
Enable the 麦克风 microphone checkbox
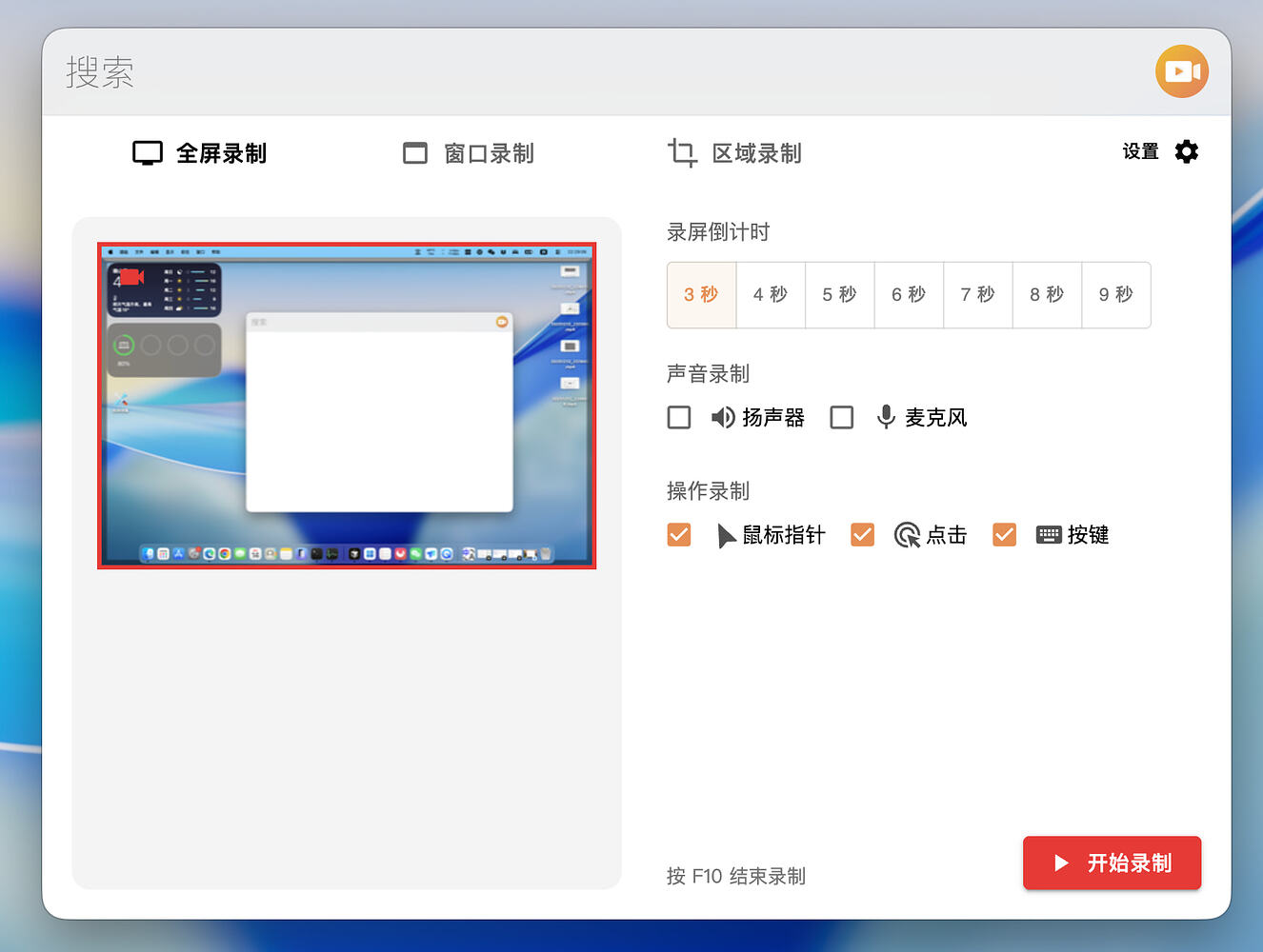842,417
